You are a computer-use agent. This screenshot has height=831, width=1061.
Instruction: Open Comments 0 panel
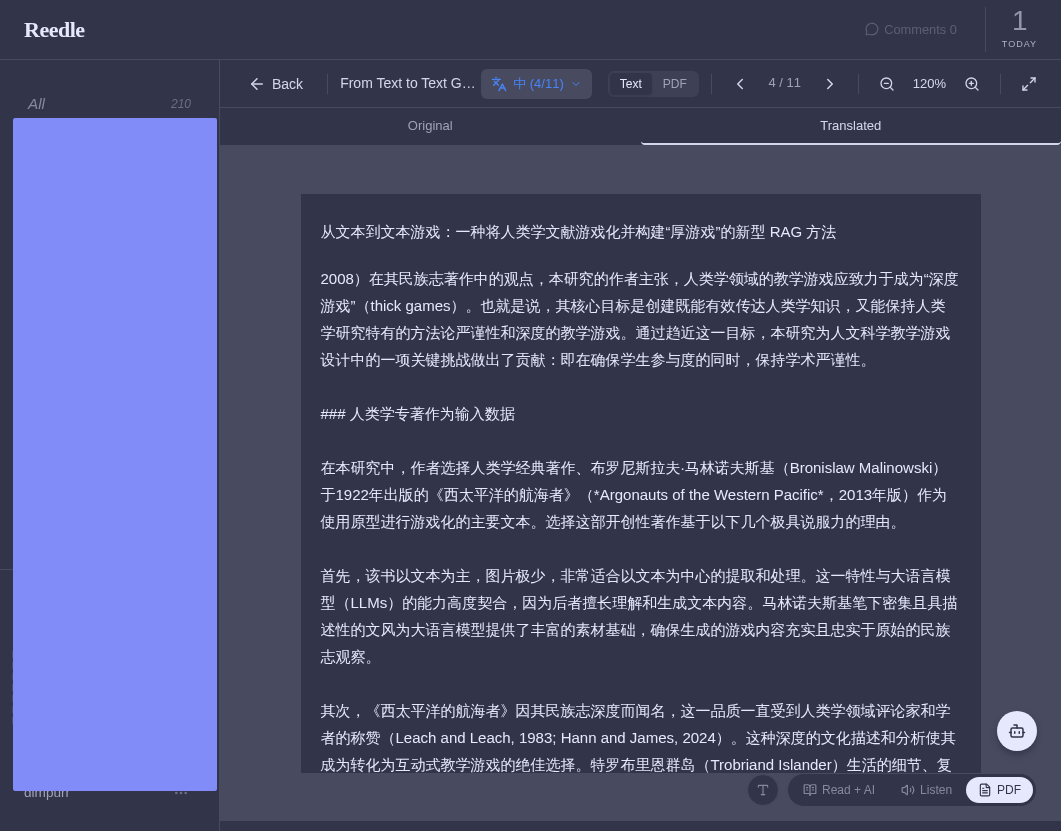(911, 30)
